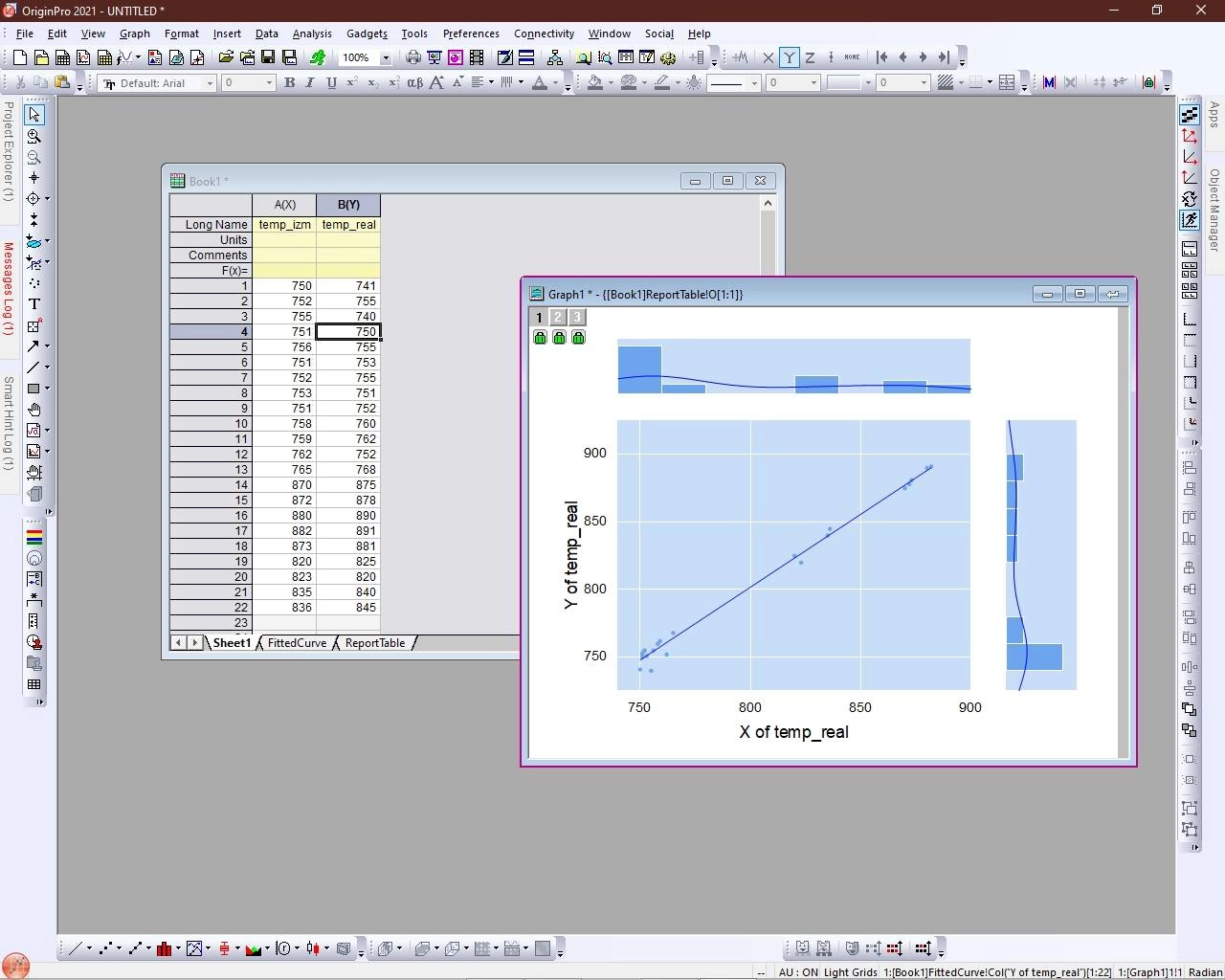The height and width of the screenshot is (980, 1225).
Task: Apply Italic formatting
Action: pos(310,83)
